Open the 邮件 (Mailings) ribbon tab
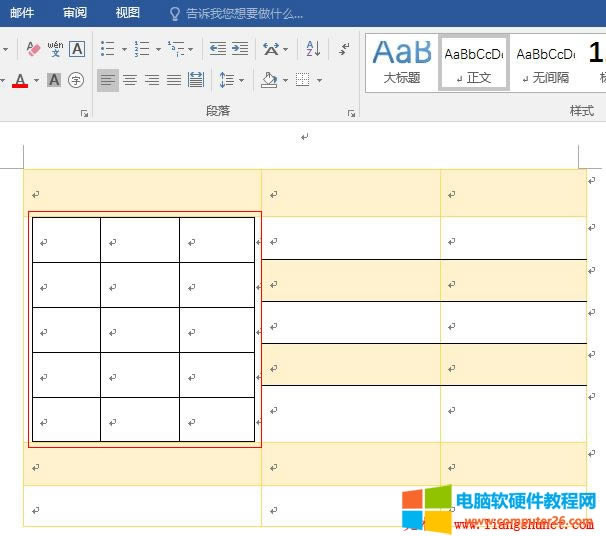This screenshot has width=606, height=541. [22, 13]
